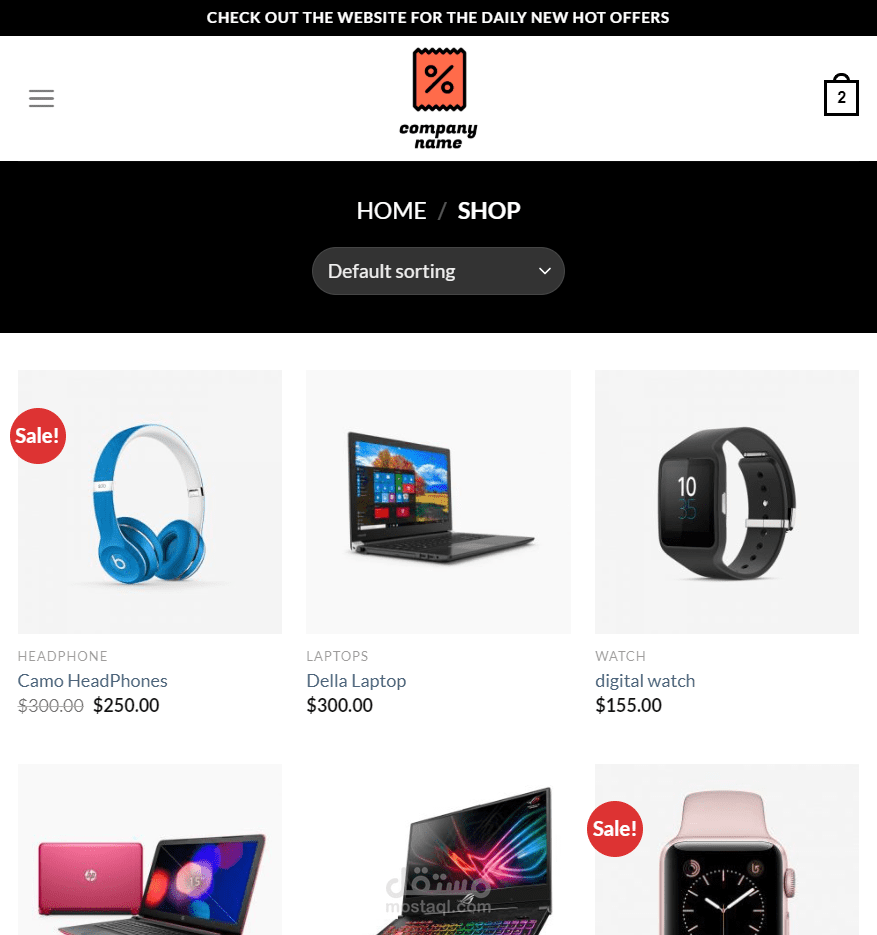
Task: Go to HOME breadcrumb link
Action: click(x=391, y=210)
